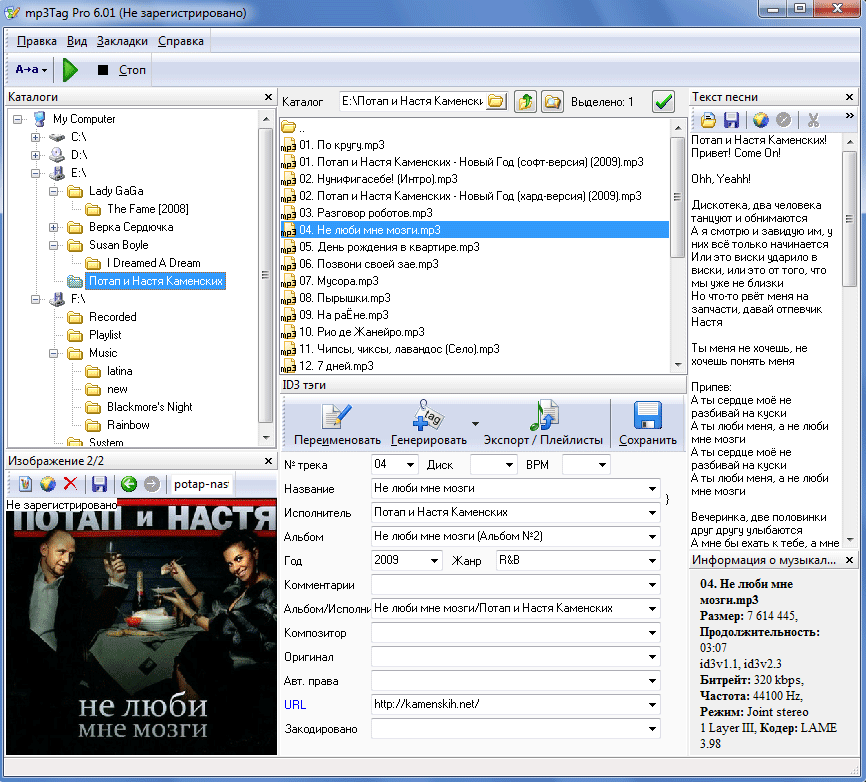This screenshot has width=866, height=782.
Task: Click the search cover on the internet globe icon
Action: [x=47, y=484]
